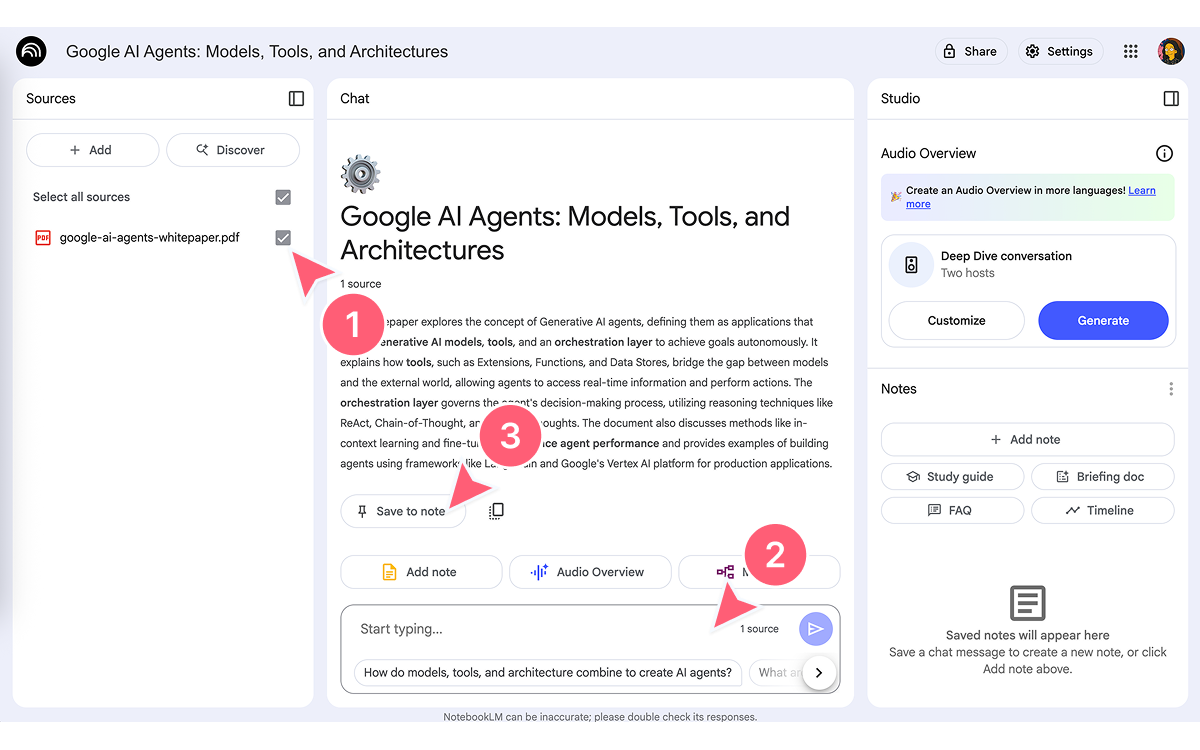Collapse the Sources panel icon
The image size is (1200, 750).
(x=296, y=98)
